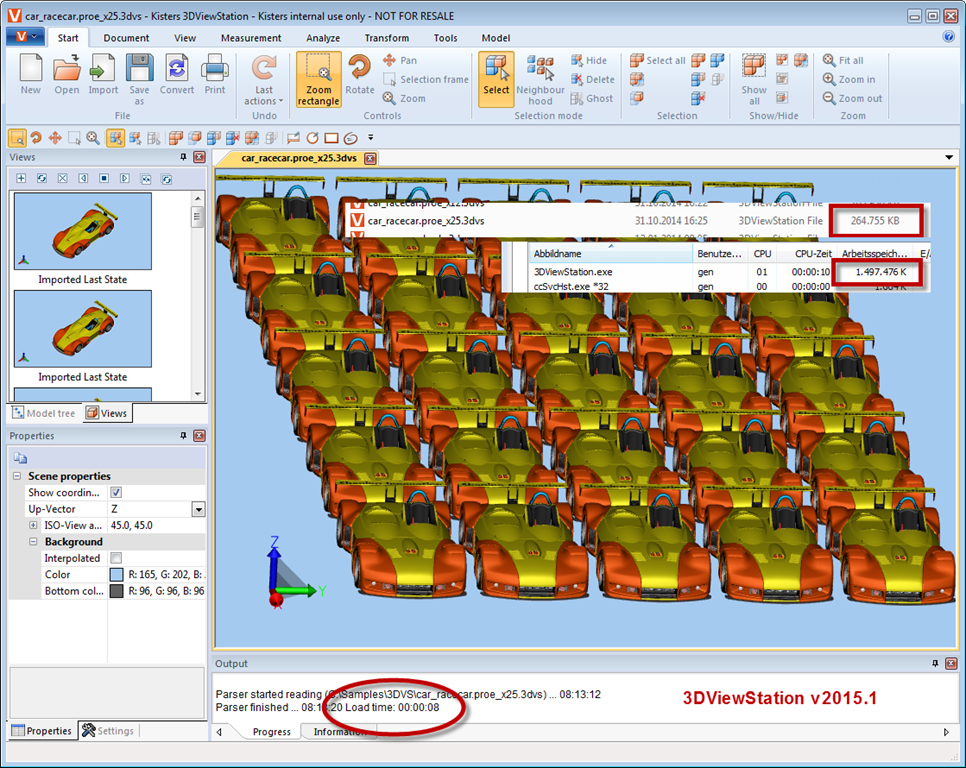The image size is (966, 768).
Task: Click the Convert icon
Action: coord(177,74)
